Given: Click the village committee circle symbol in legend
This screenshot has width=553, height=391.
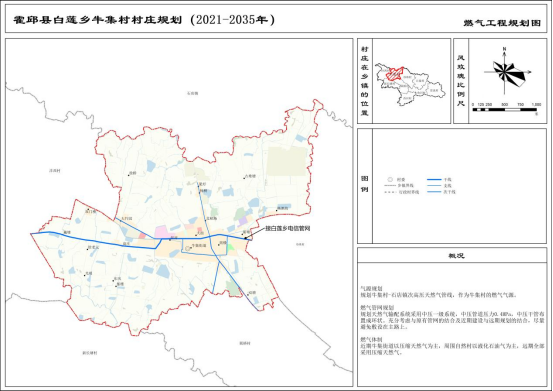Looking at the screenshot, I should coord(390,179).
